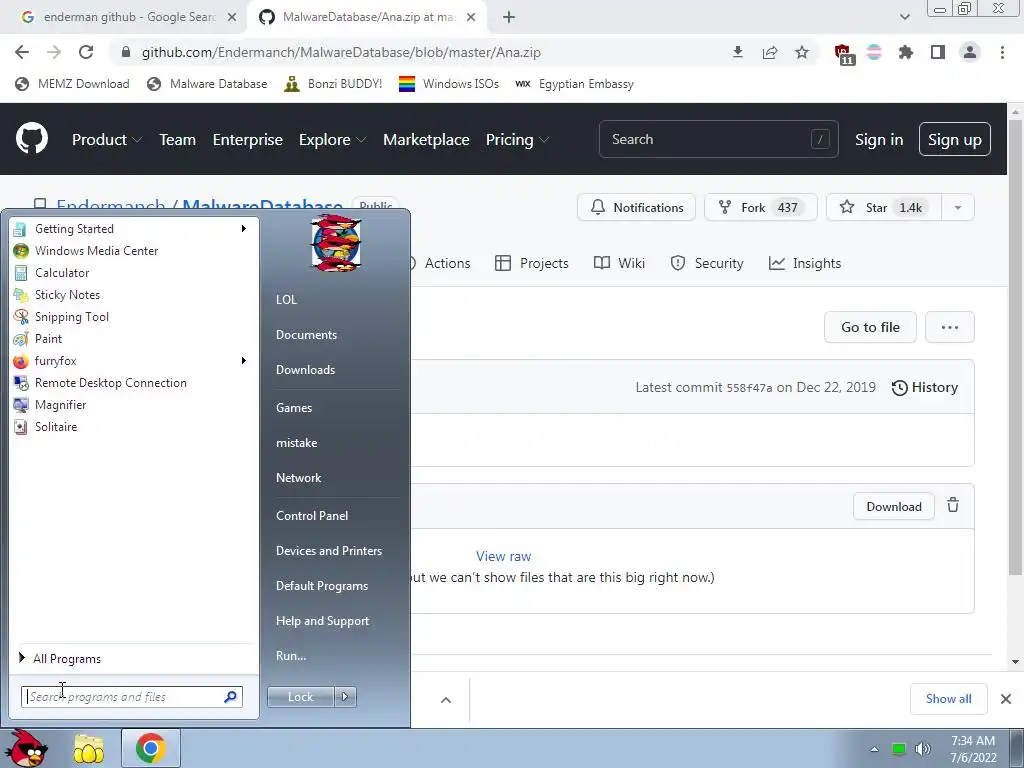Click the Go to file button
The height and width of the screenshot is (768, 1024).
point(870,327)
